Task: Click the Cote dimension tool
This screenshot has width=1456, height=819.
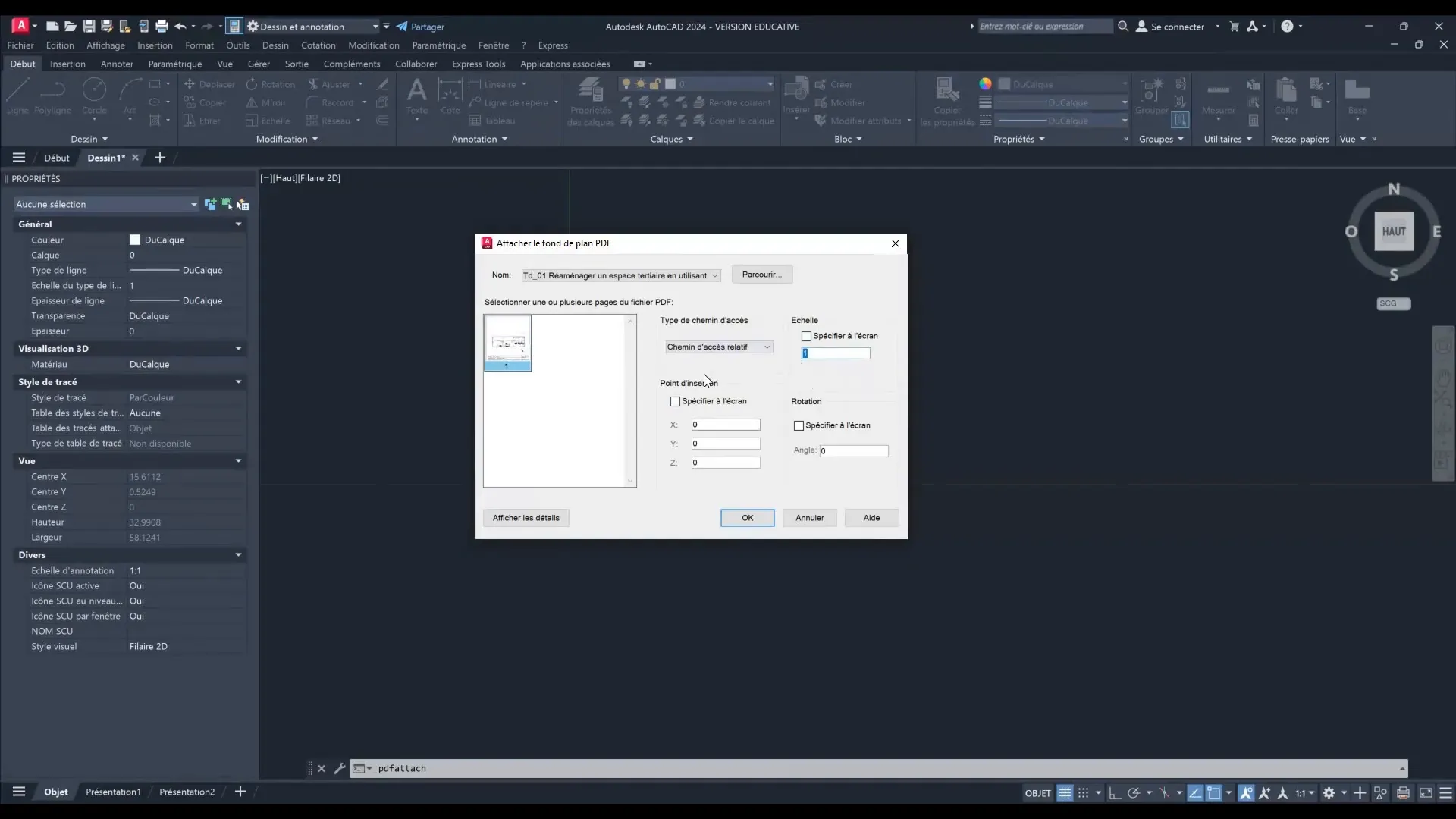Action: [x=450, y=96]
